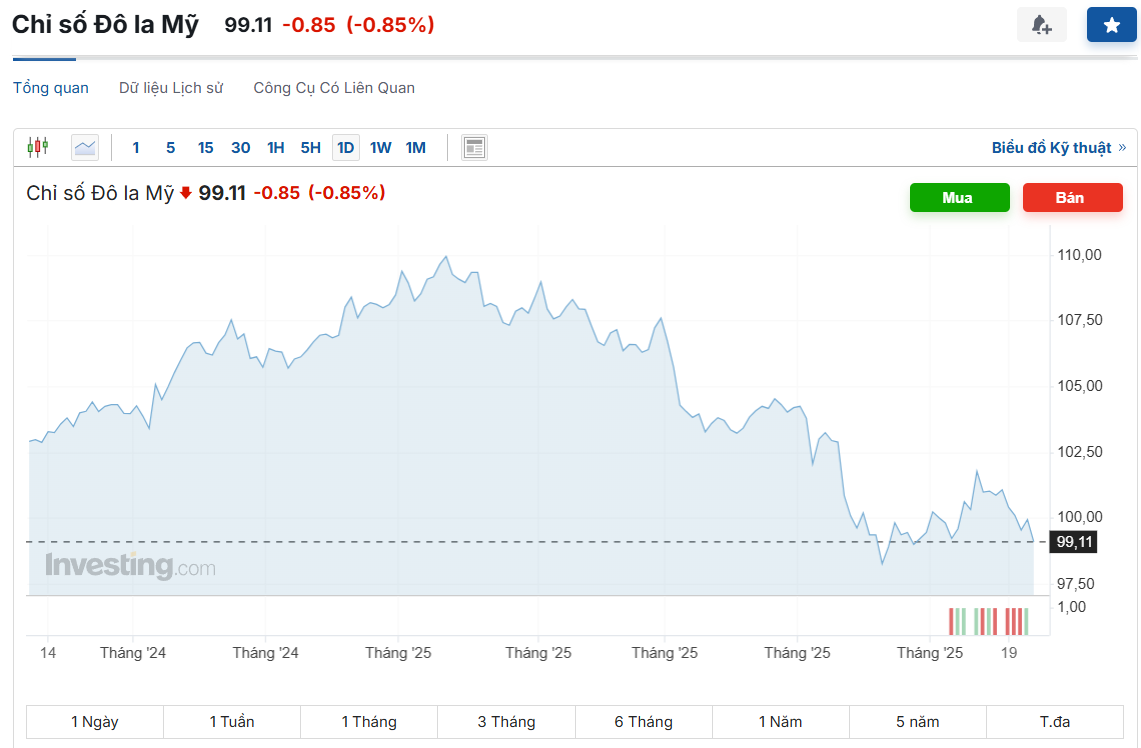Image resolution: width=1141 pixels, height=748 pixels.
Task: Click the green Mua button
Action: click(x=960, y=198)
